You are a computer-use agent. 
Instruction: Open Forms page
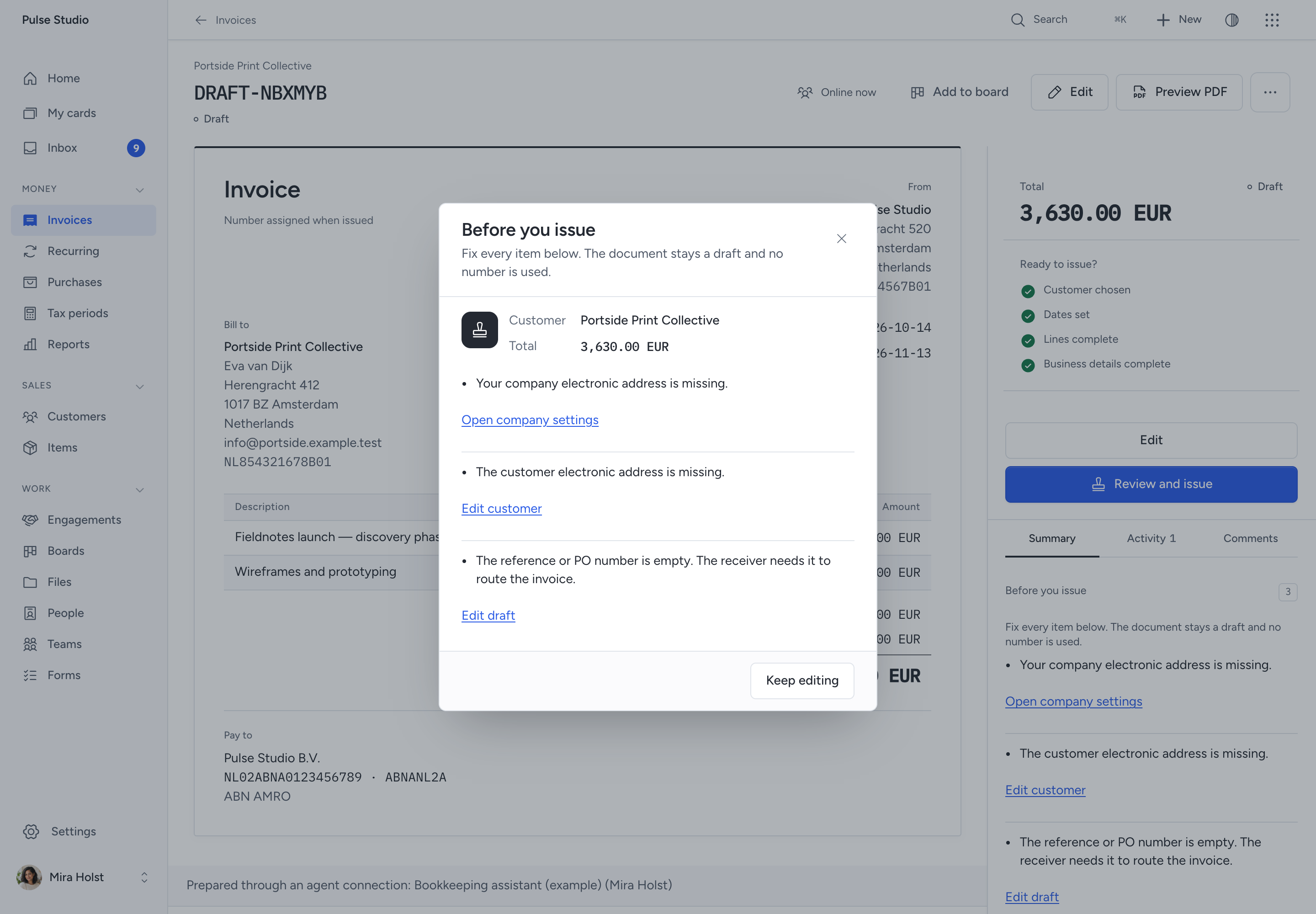[x=83, y=675]
